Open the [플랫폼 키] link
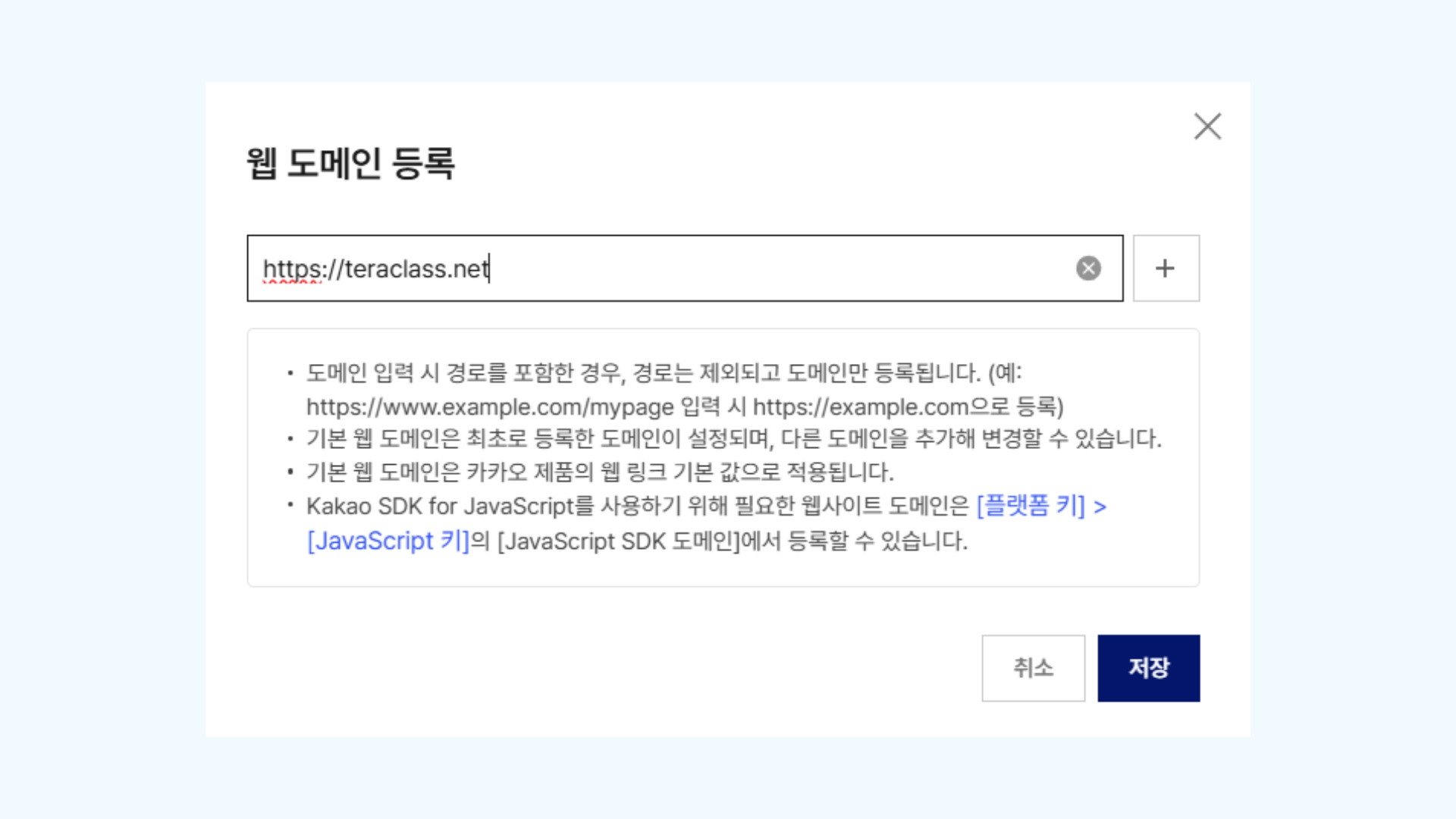 [1031, 506]
